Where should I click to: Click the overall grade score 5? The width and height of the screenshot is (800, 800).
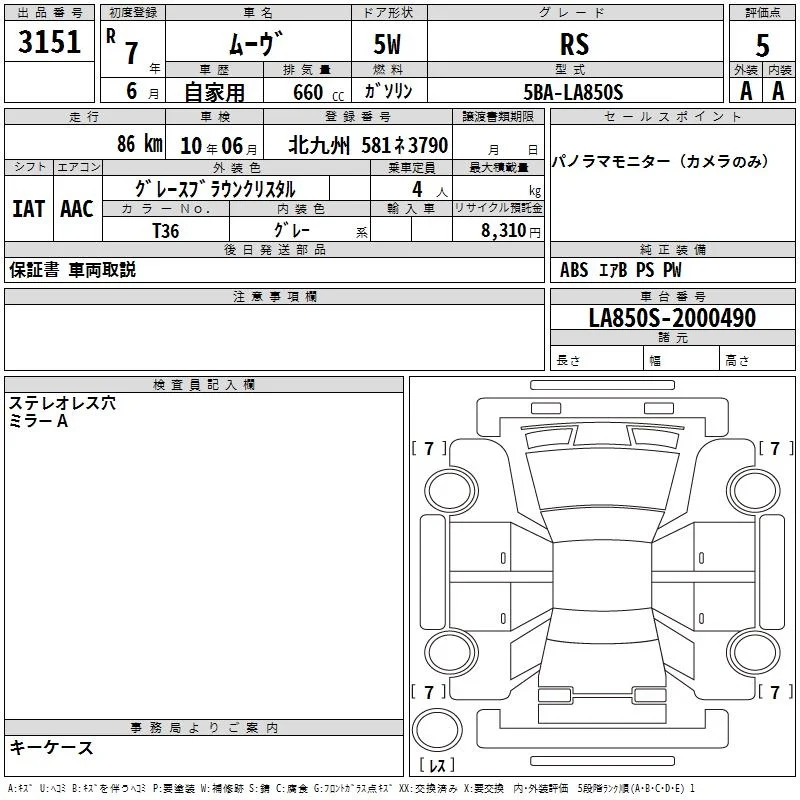[762, 45]
